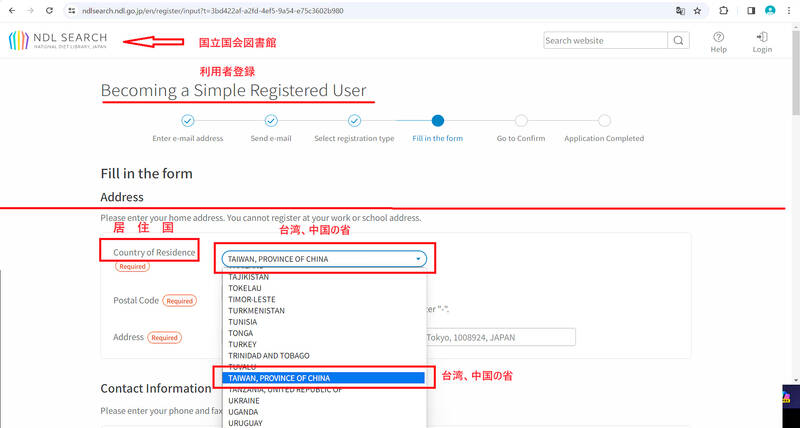Viewport: 800px width, 428px height.
Task: Click the NDL Search logo
Action: (56, 41)
